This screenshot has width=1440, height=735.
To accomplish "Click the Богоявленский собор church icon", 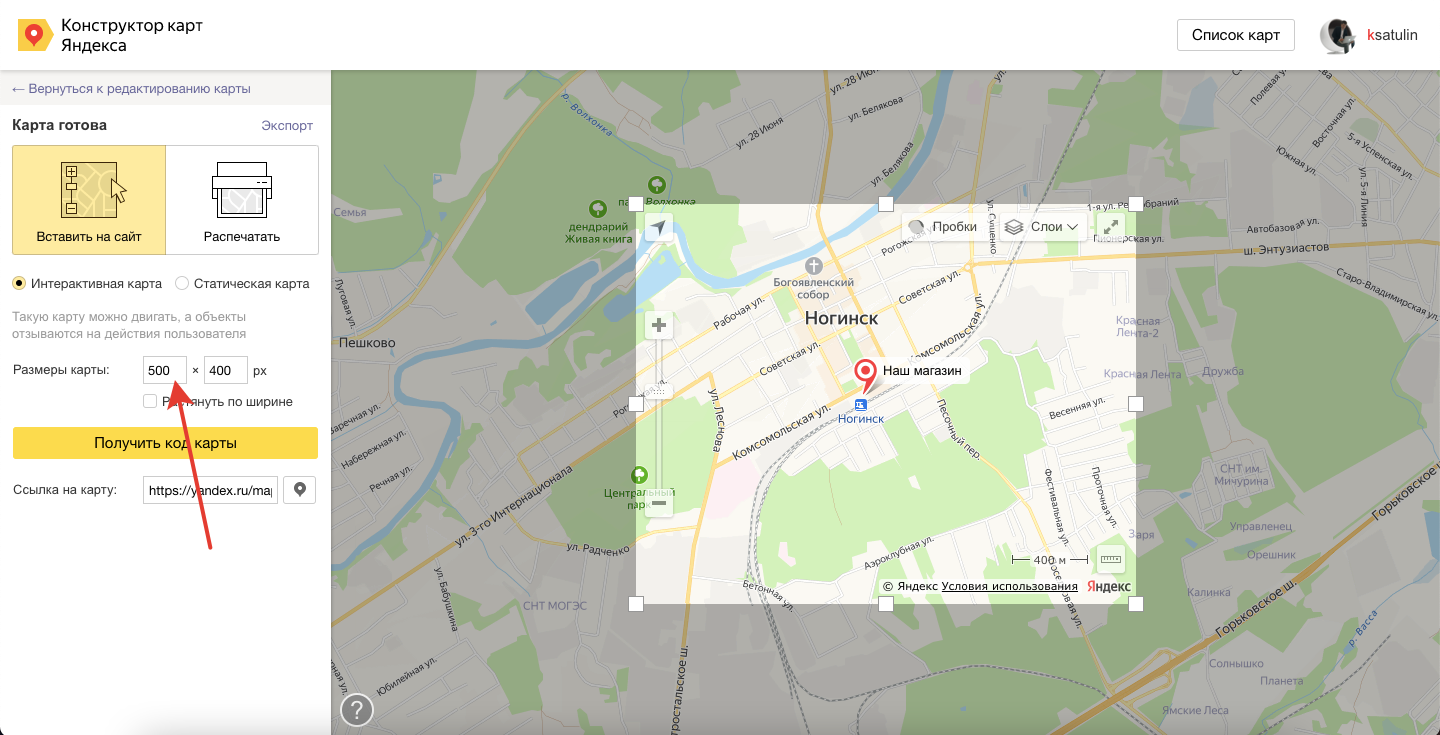I will pos(814,266).
